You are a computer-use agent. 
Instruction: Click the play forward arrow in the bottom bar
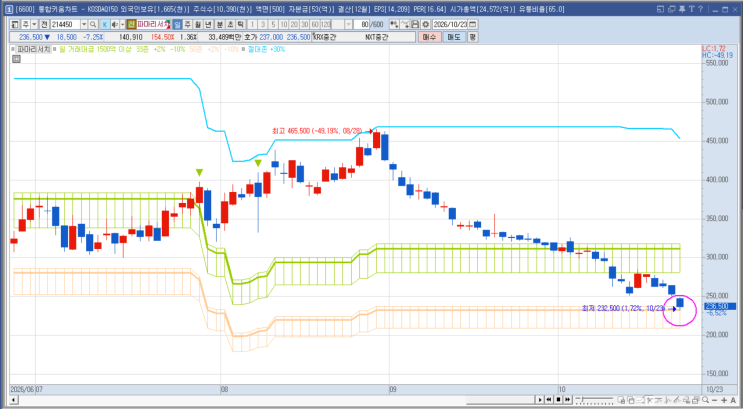pyautogui.click(x=540, y=400)
